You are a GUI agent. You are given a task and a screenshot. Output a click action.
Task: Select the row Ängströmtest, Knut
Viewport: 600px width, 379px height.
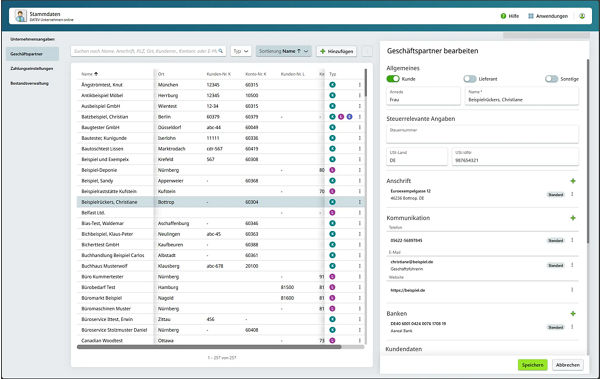click(220, 85)
